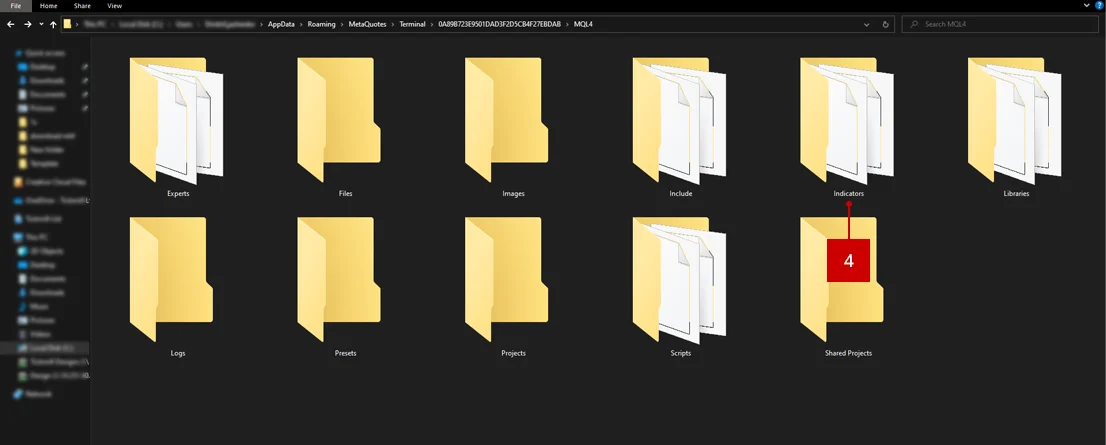Go back with the Back arrow
The height and width of the screenshot is (445, 1106).
click(x=11, y=24)
